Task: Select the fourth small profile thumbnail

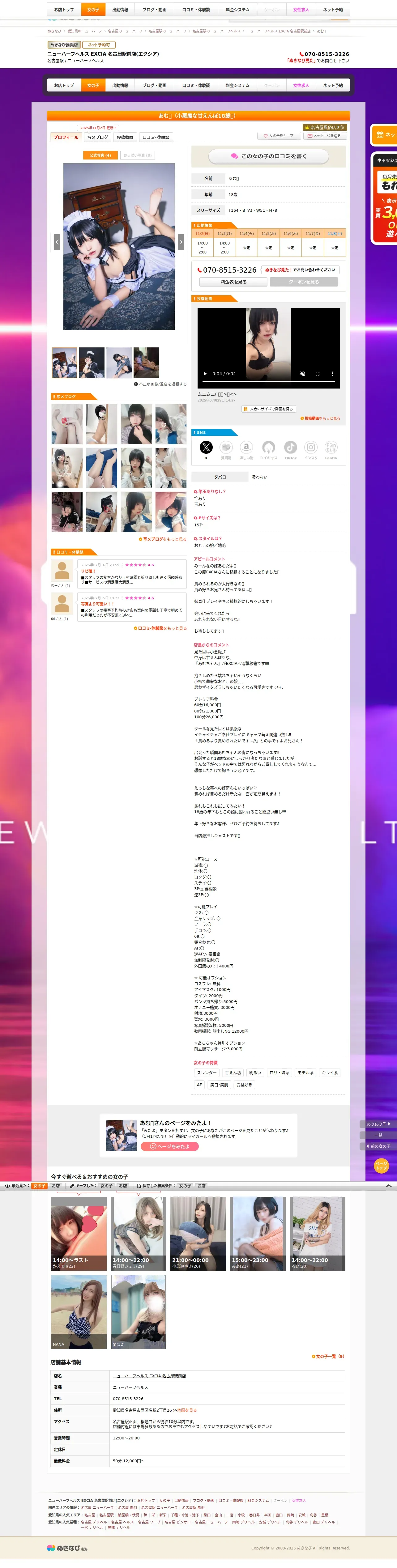Action: point(146,363)
